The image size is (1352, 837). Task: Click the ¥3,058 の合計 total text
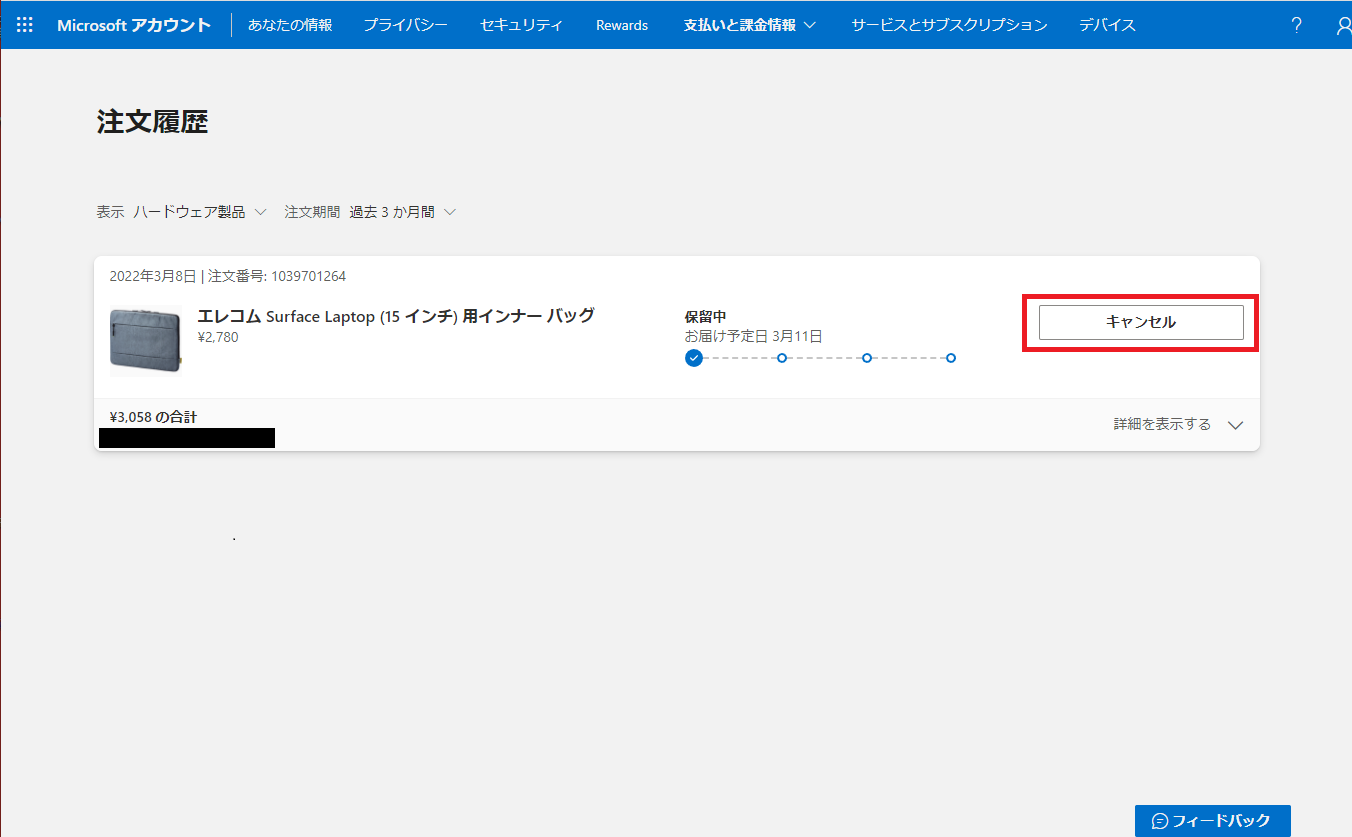[x=153, y=417]
